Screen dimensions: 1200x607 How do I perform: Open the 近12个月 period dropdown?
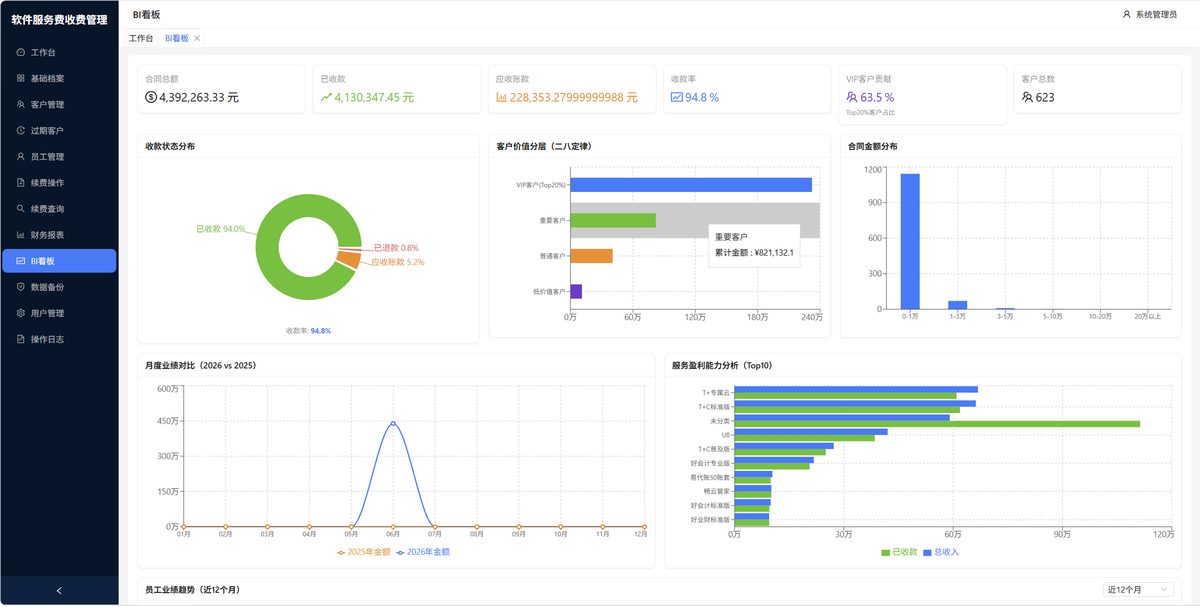1138,590
